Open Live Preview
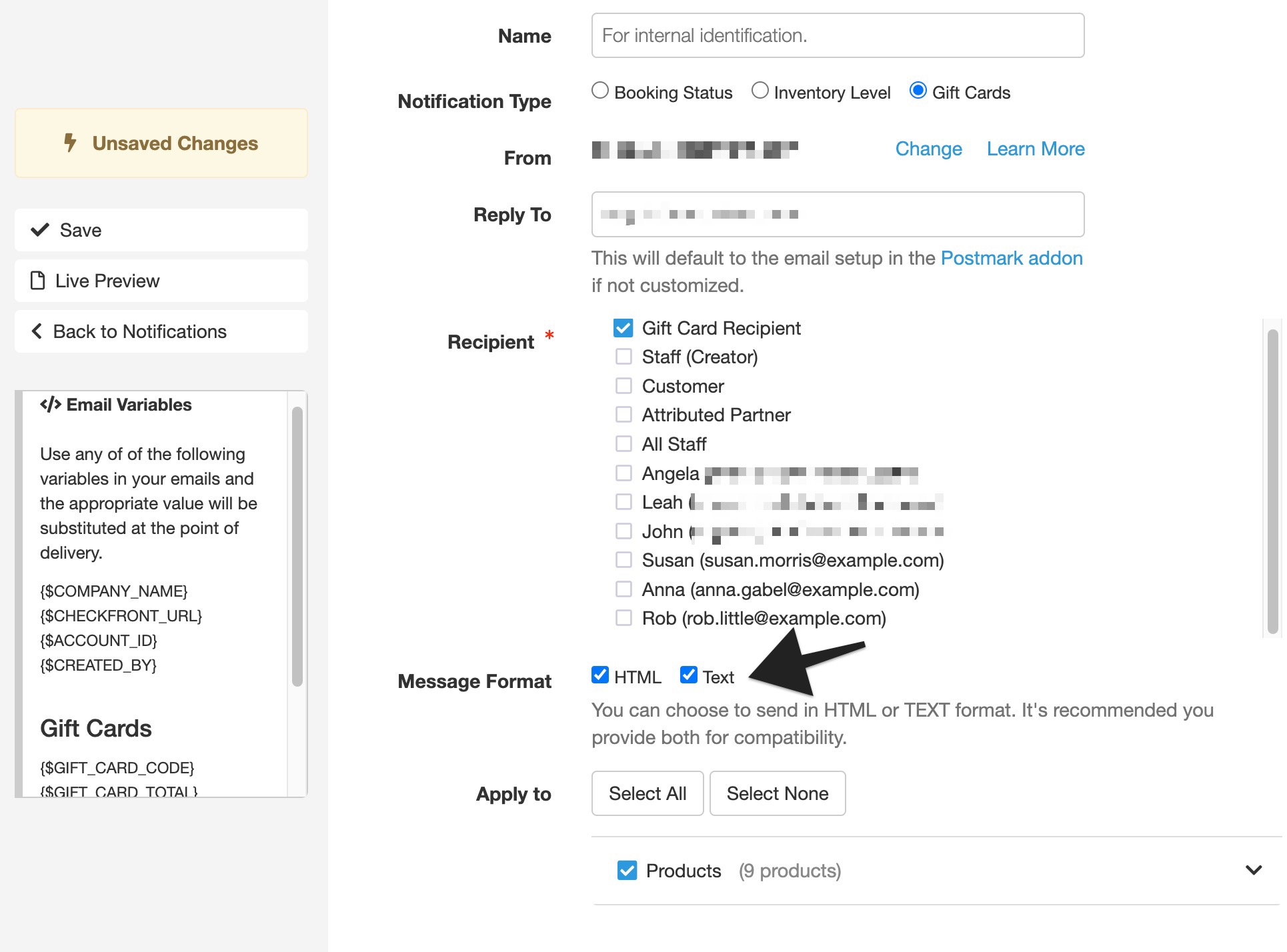 click(161, 281)
